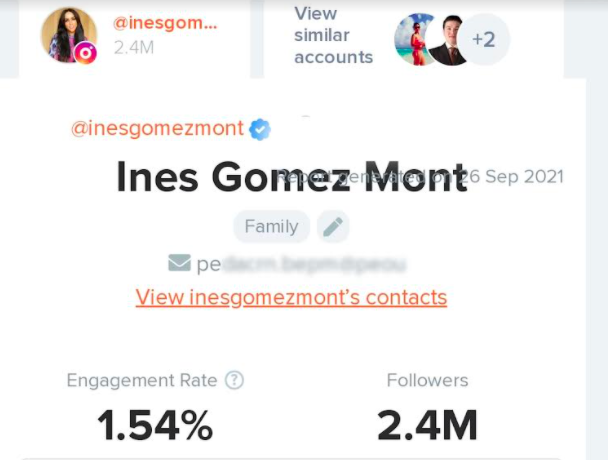Viewport: 608px width, 460px height.
Task: Click the 1.54% engagement rate value
Action: coord(155,425)
